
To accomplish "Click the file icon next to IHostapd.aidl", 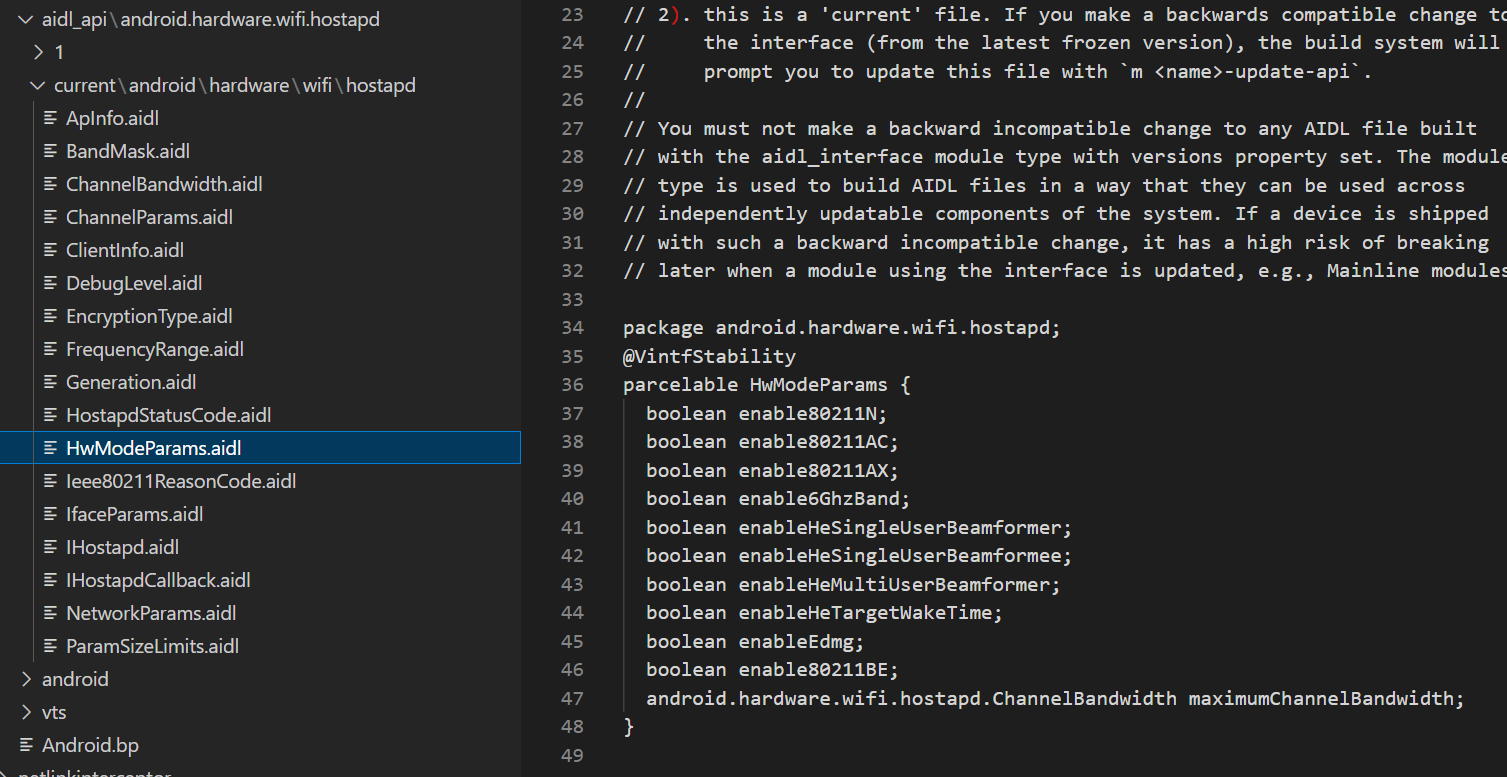I will pyautogui.click(x=50, y=547).
